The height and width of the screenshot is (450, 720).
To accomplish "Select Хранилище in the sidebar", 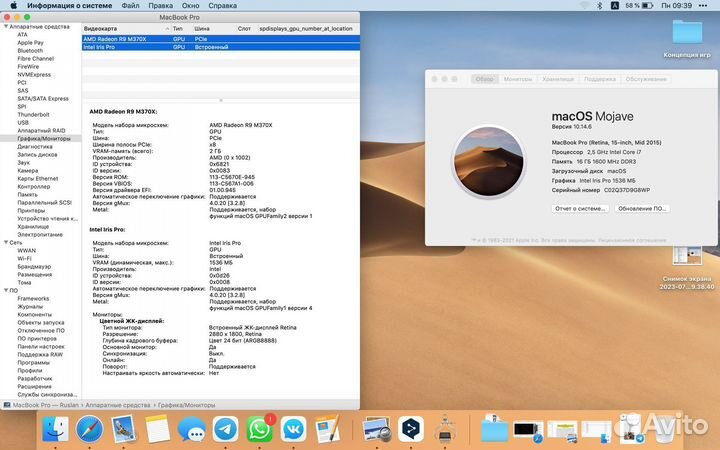I will point(33,226).
